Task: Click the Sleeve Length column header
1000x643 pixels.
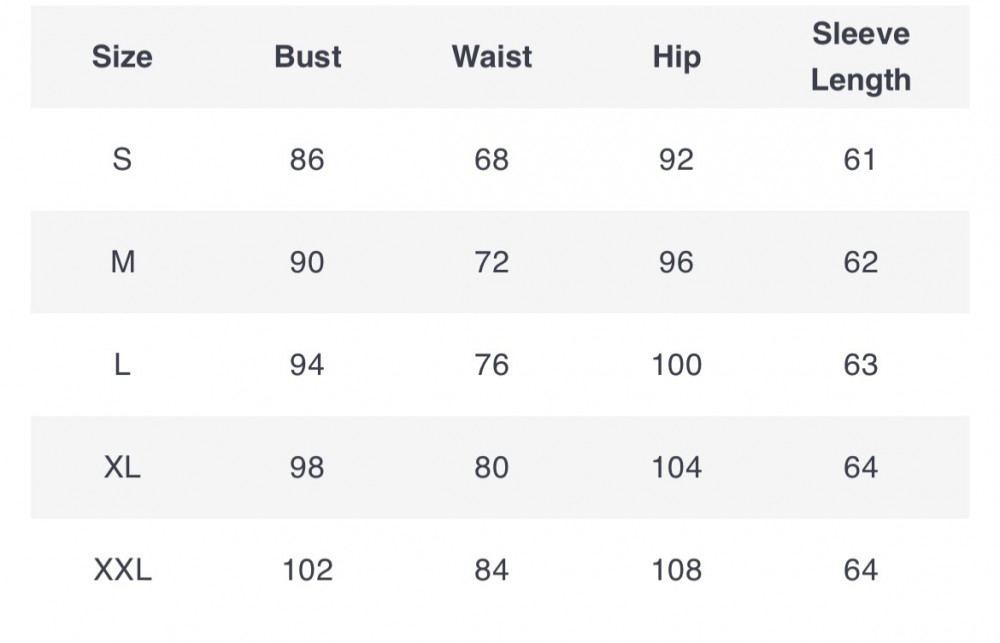Action: [x=860, y=57]
